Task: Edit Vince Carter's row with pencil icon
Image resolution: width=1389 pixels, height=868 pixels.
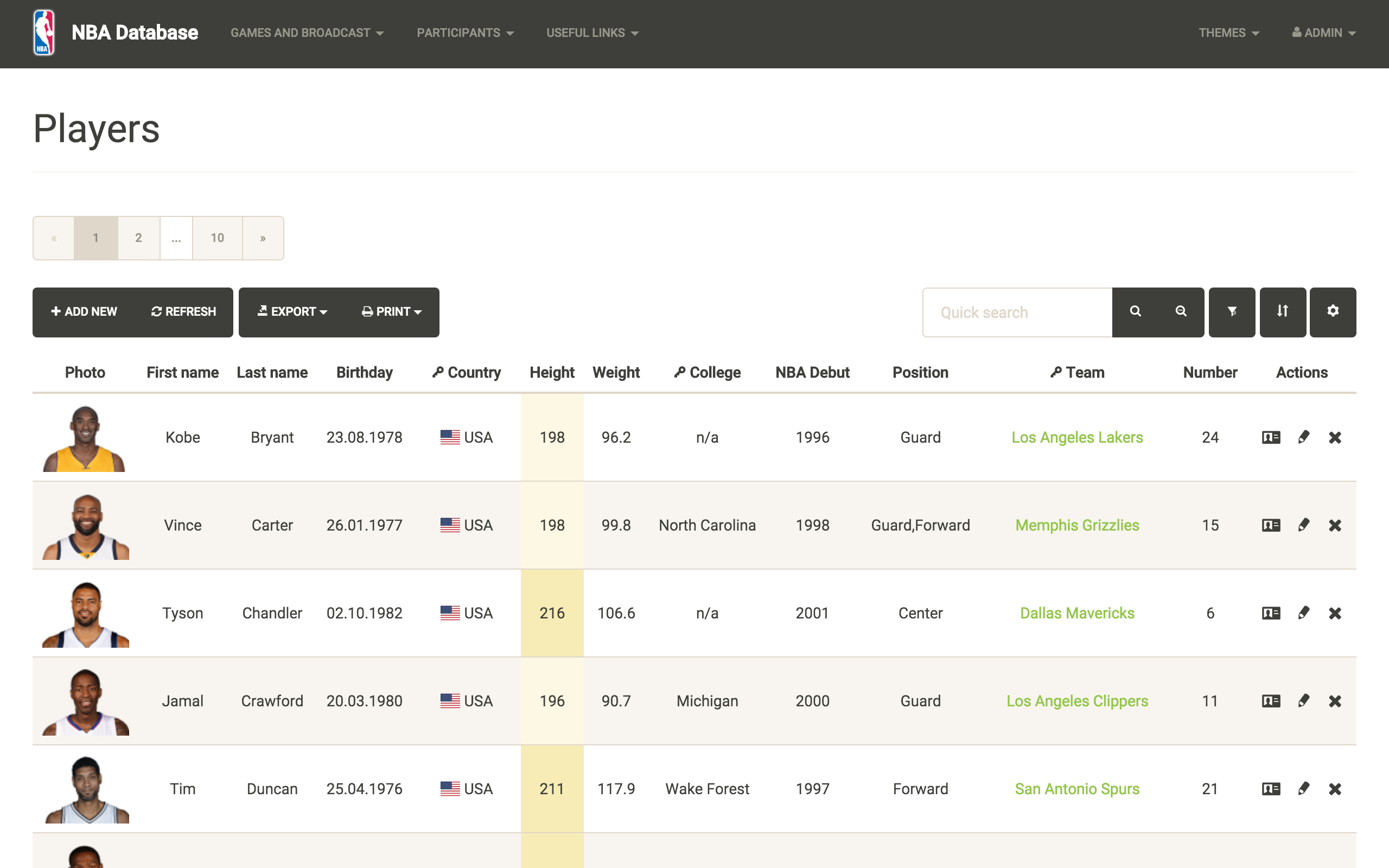Action: 1303,525
